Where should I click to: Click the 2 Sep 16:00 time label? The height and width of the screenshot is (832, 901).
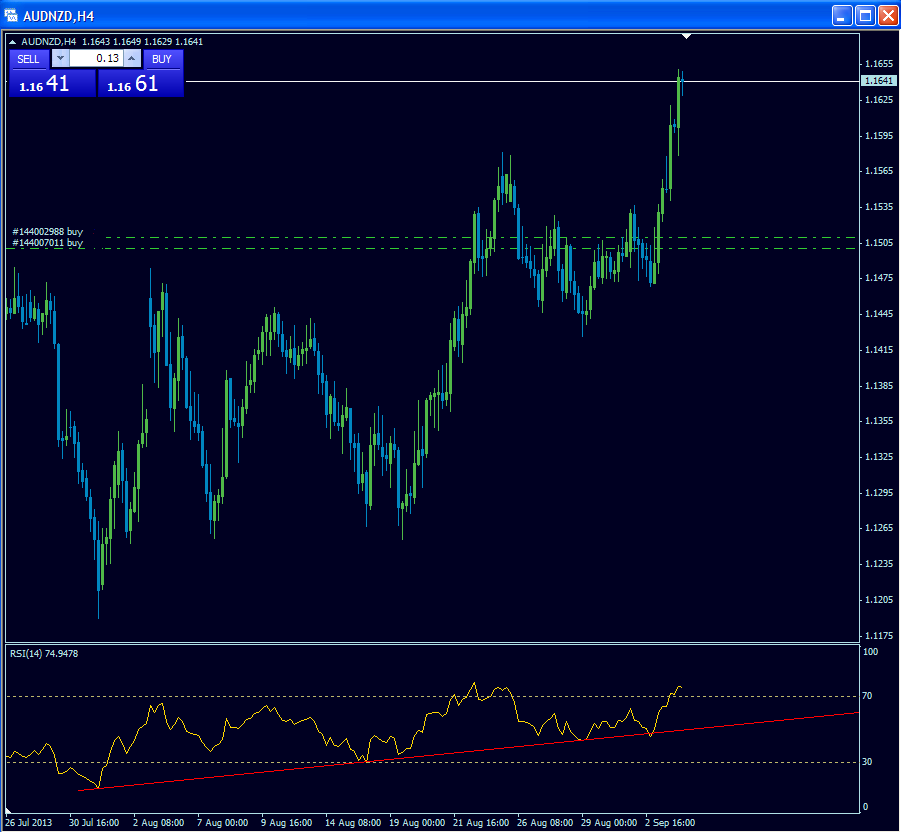click(x=670, y=822)
